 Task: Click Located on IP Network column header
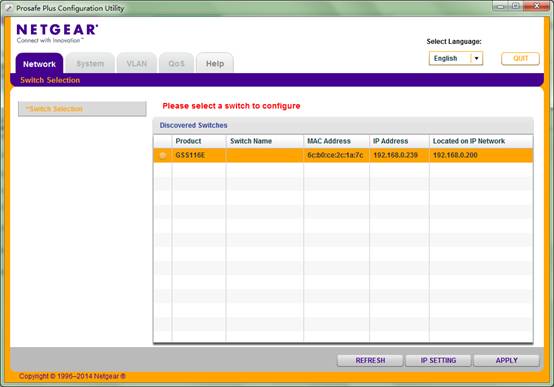[x=481, y=141]
